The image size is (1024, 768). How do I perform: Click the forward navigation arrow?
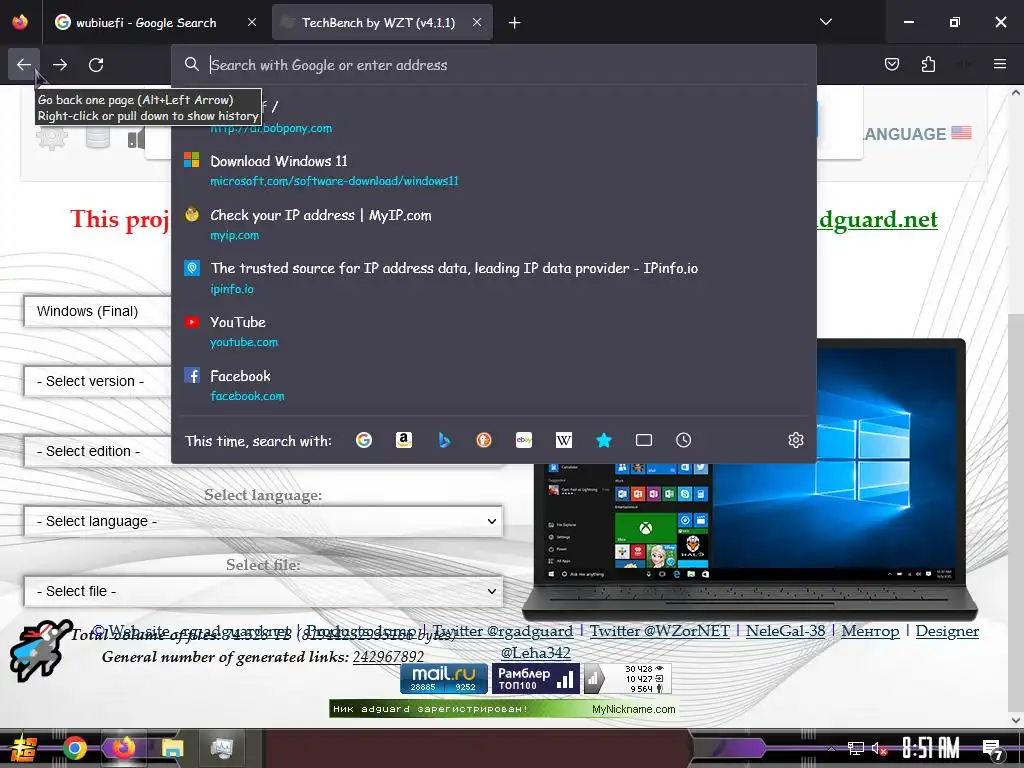60,65
